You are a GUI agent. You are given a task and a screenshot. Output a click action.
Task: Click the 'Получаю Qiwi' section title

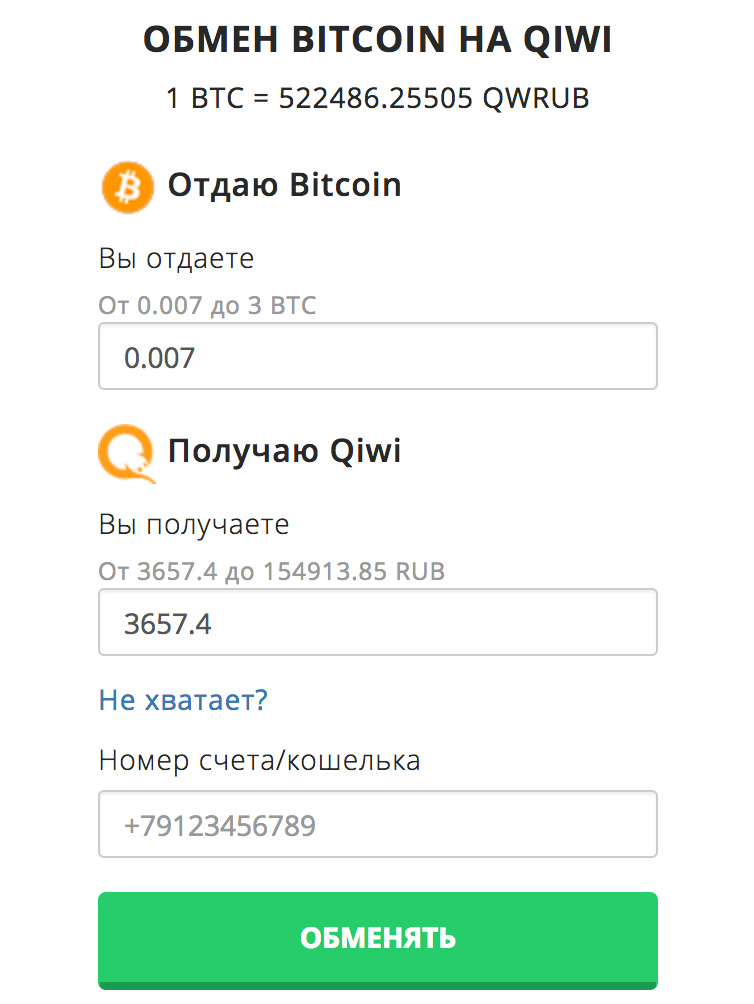coord(284,451)
